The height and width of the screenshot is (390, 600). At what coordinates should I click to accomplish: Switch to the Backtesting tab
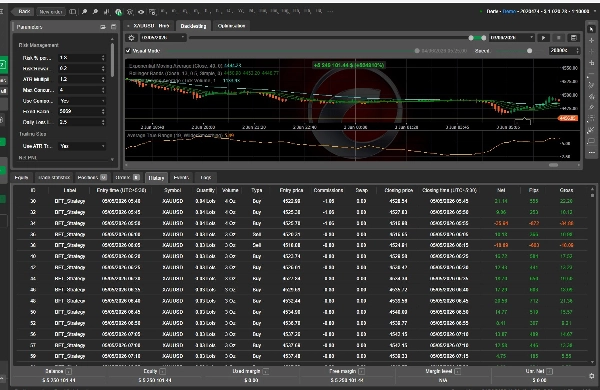(193, 26)
